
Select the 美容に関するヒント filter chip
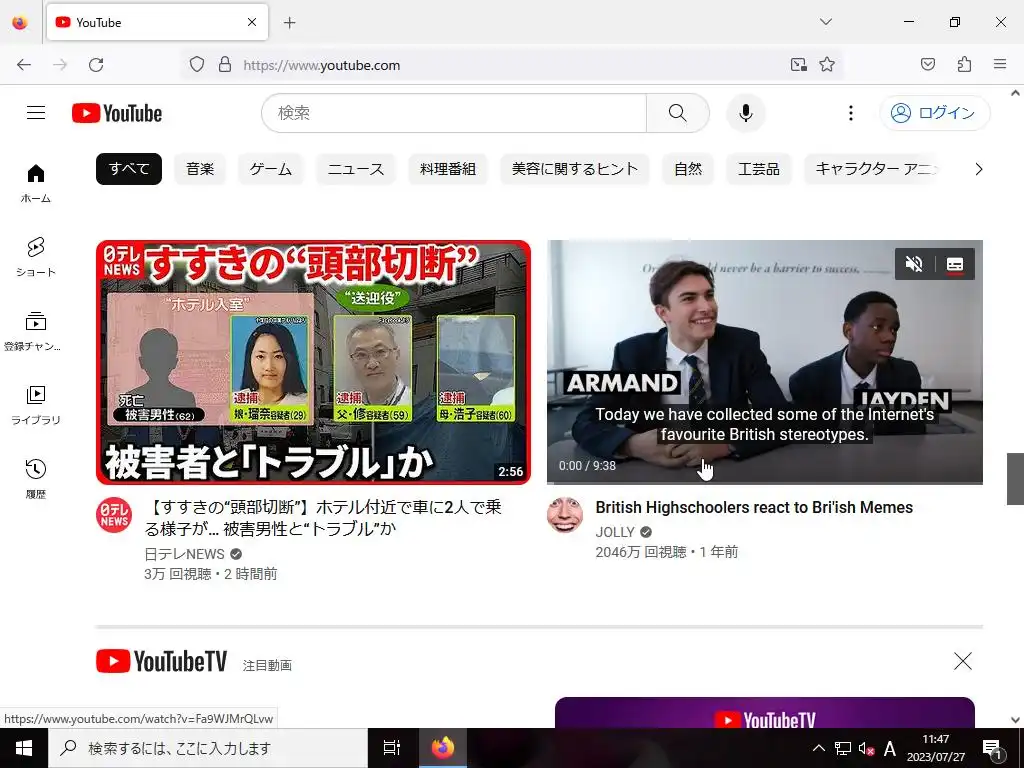[575, 169]
